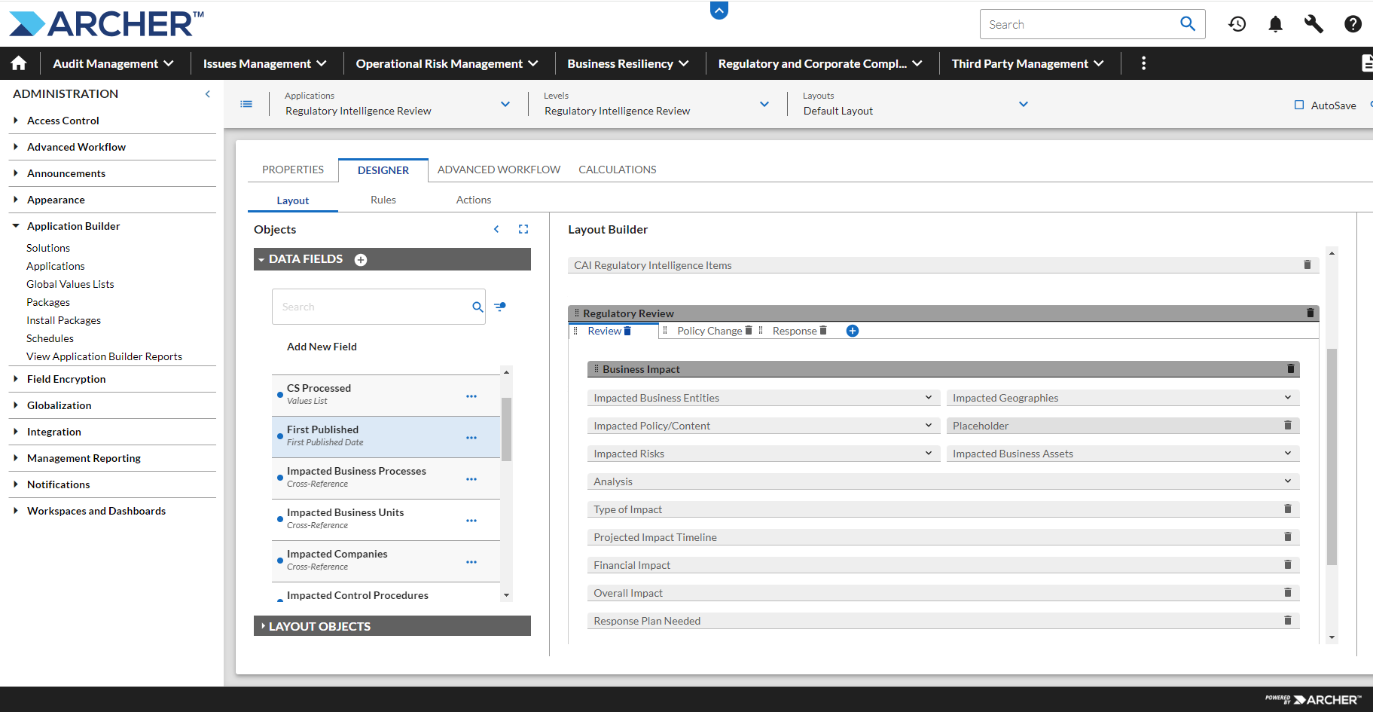Open the Applications dropdown
The image size is (1373, 712).
click(505, 104)
